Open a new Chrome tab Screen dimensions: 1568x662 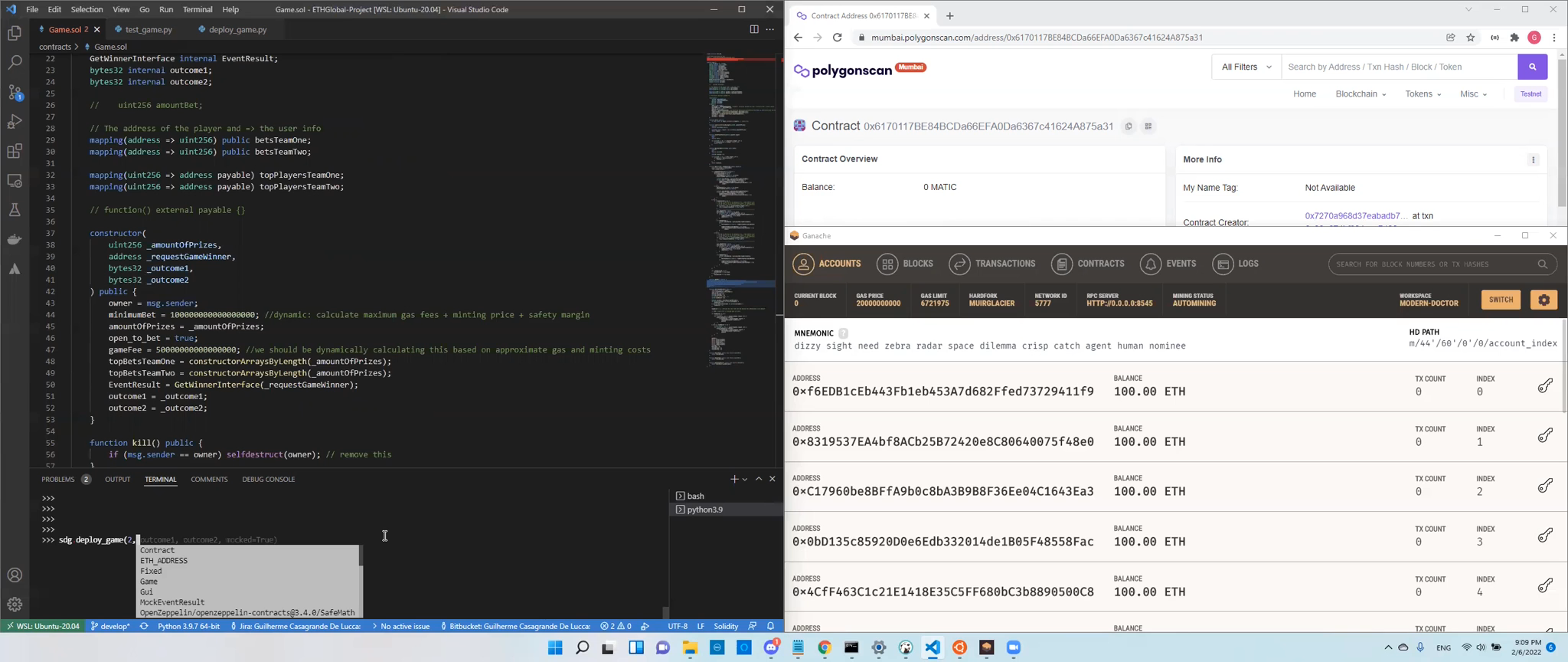click(950, 15)
